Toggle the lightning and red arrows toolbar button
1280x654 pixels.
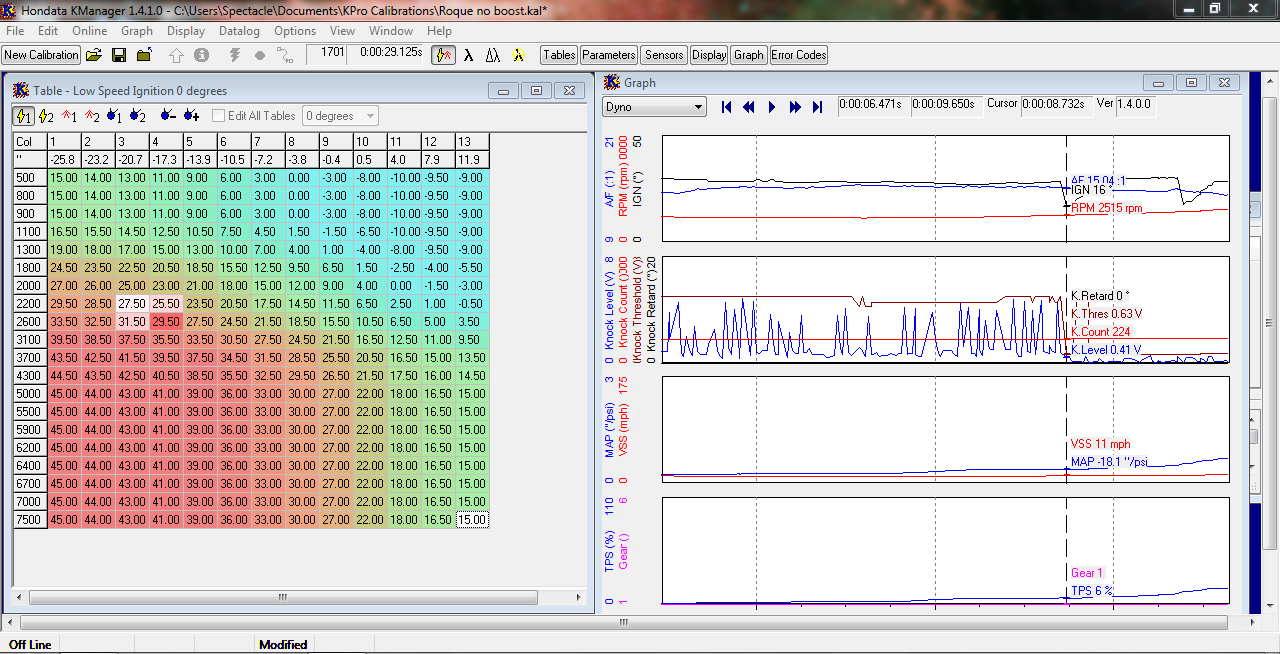click(x=444, y=55)
